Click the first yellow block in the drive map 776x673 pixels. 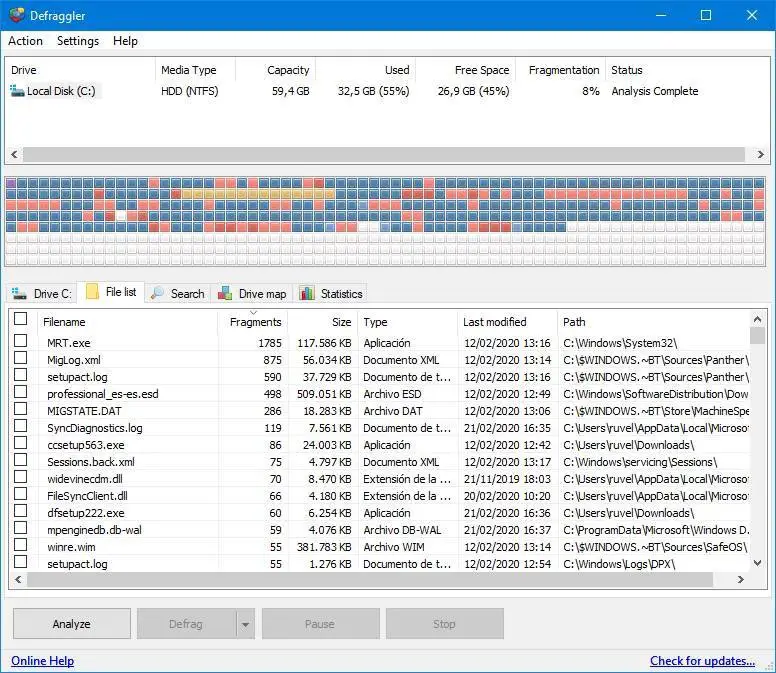tap(187, 194)
